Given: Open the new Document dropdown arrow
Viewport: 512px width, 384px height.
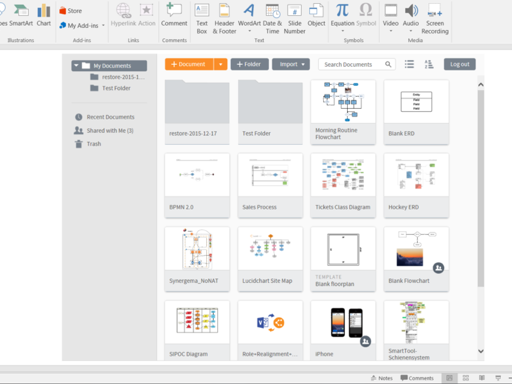Looking at the screenshot, I should [221, 64].
